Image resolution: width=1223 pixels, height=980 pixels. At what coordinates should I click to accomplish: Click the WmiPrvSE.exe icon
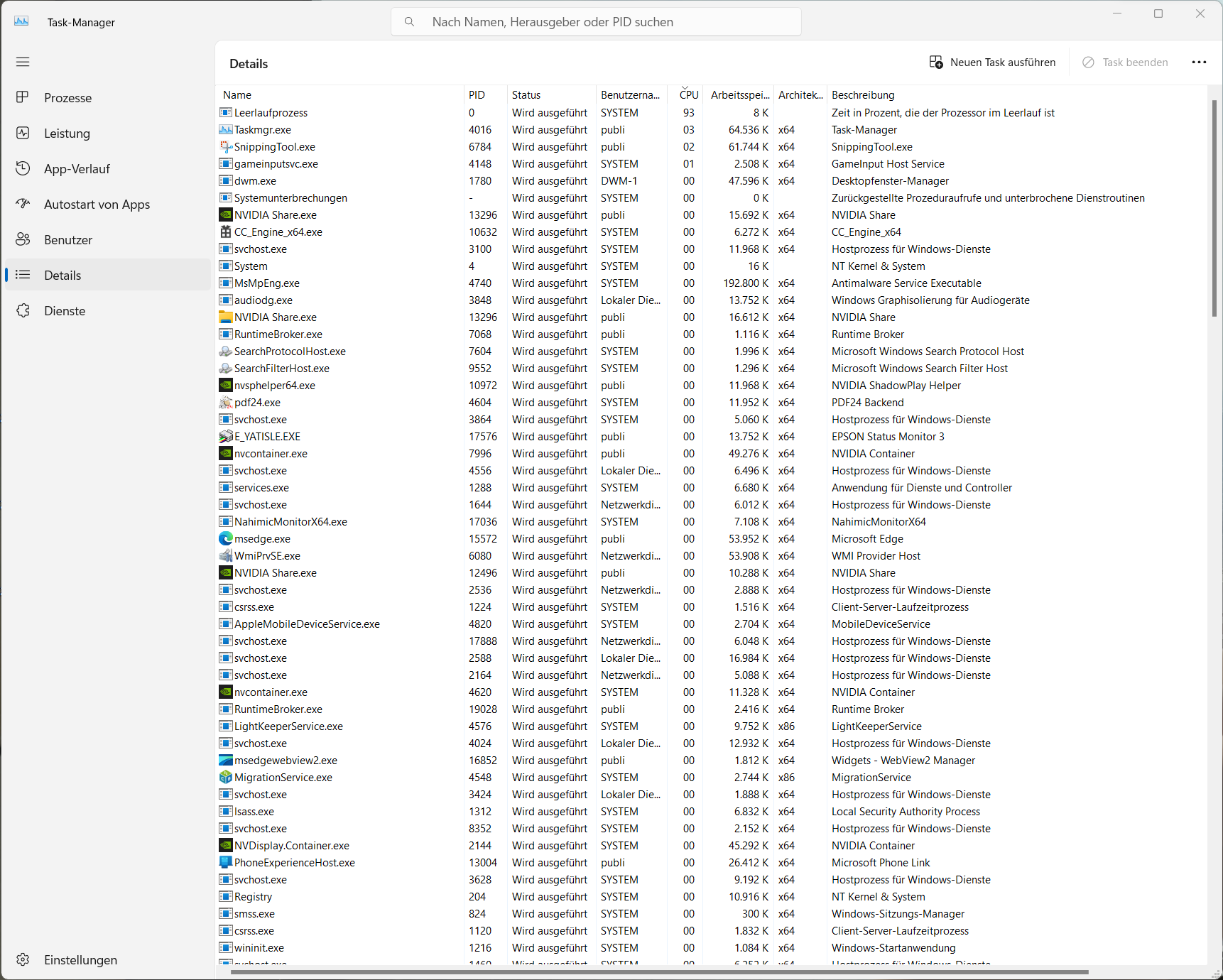(226, 556)
